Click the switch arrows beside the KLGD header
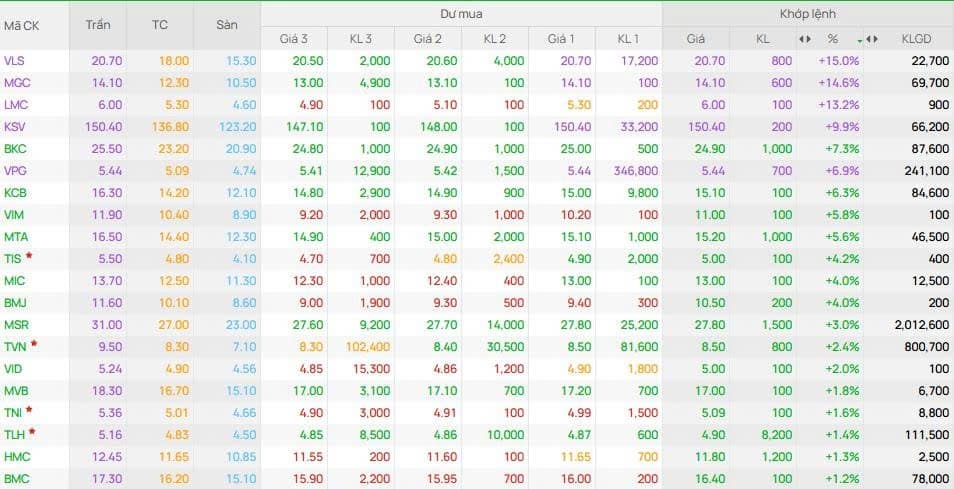The image size is (954, 489). [872, 39]
